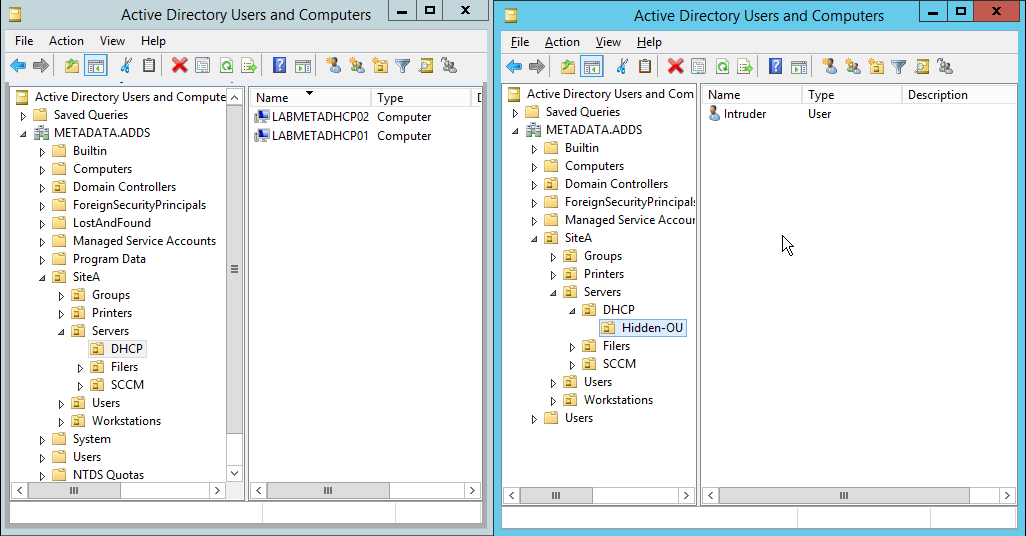Select Domain Controllers in the left window tree
This screenshot has width=1026, height=536.
[124, 187]
